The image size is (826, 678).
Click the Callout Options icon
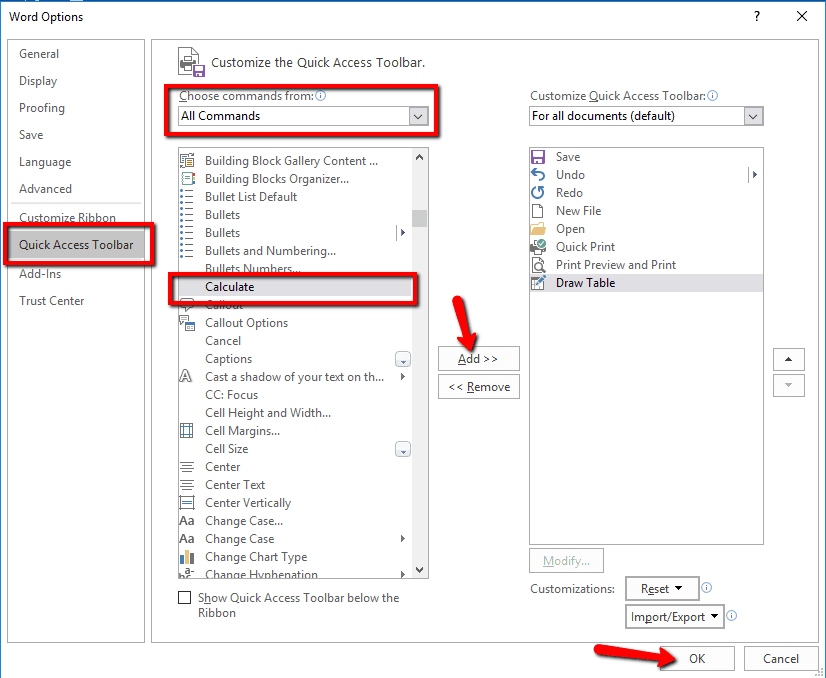coord(187,322)
